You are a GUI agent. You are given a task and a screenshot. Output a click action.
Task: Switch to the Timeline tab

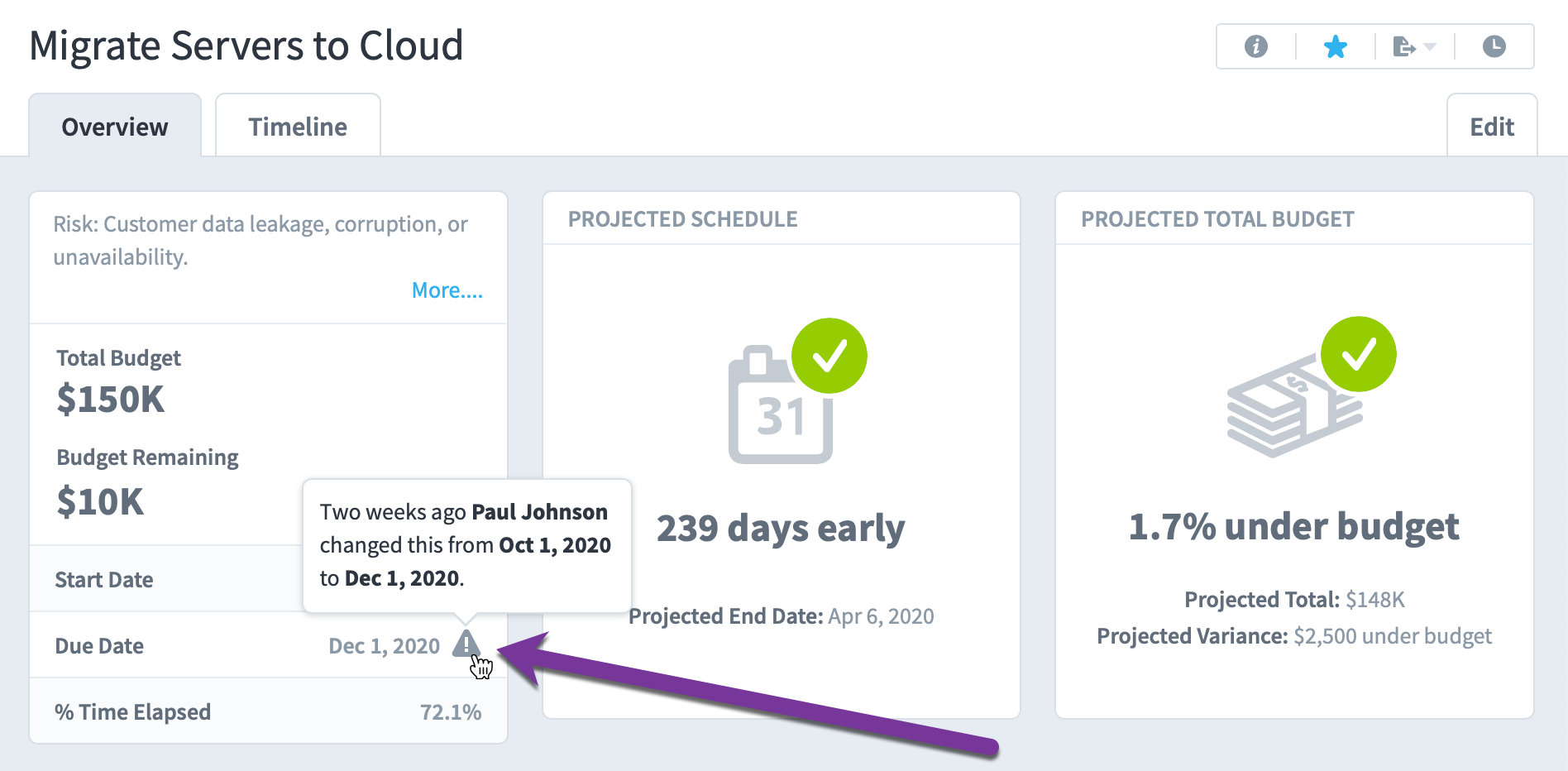pyautogui.click(x=298, y=126)
